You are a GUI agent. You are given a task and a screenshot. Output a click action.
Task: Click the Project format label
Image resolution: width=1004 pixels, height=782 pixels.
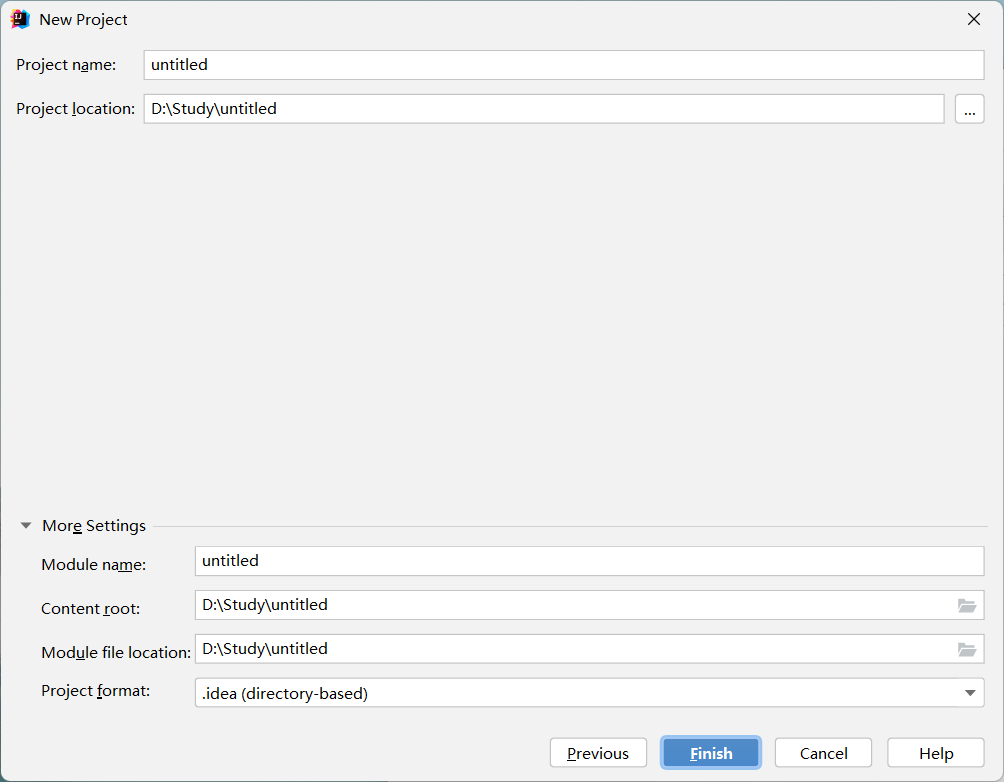(x=95, y=691)
